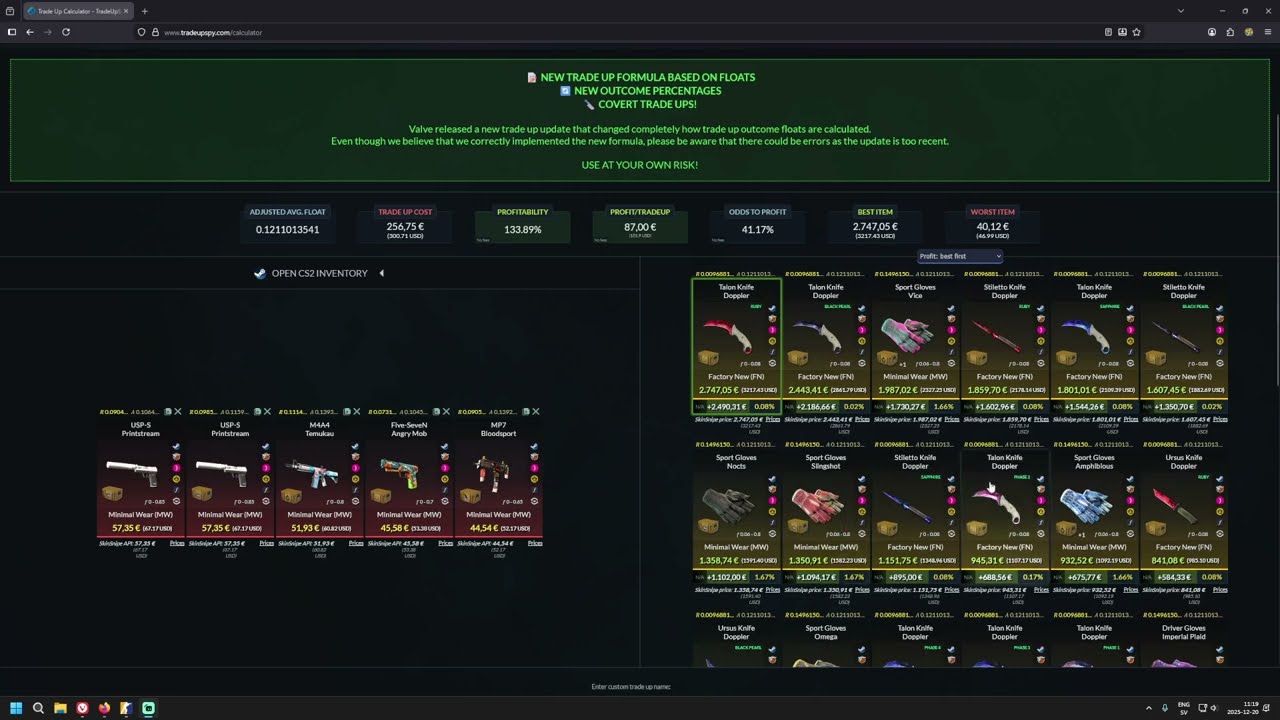The width and height of the screenshot is (1280, 720).
Task: Remove the USP-S Printstream with float 0.0985
Action: pyautogui.click(x=268, y=411)
